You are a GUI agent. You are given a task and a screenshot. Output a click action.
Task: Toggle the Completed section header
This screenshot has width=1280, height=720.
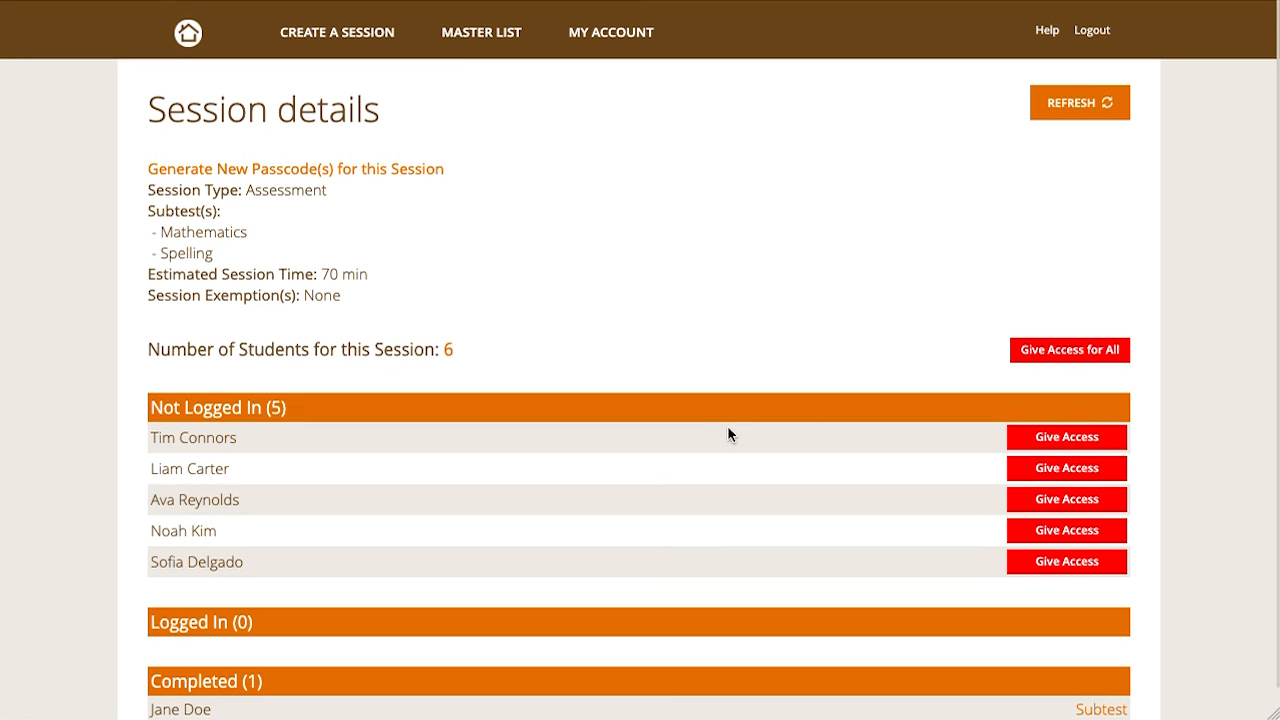click(206, 681)
